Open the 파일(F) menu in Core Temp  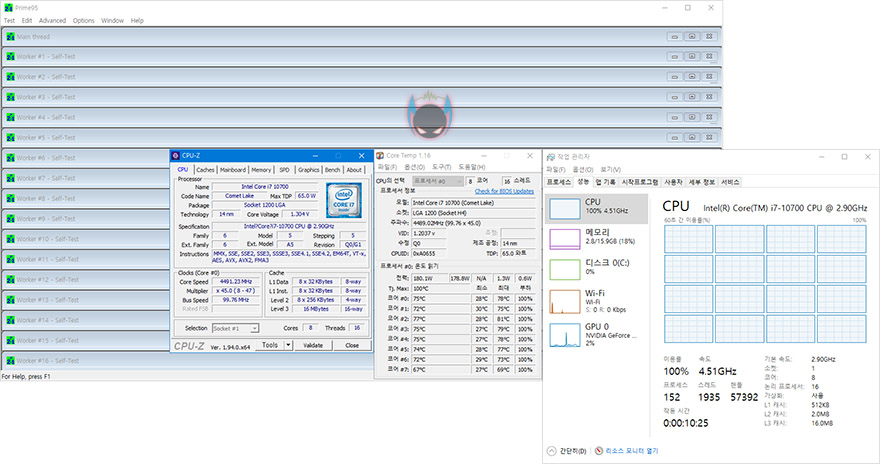(x=386, y=167)
